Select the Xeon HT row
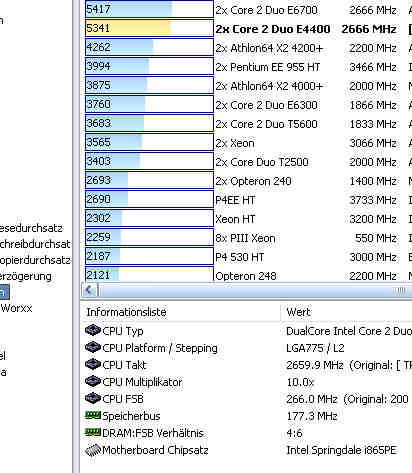Image resolution: width=412 pixels, height=473 pixels. coord(248,219)
